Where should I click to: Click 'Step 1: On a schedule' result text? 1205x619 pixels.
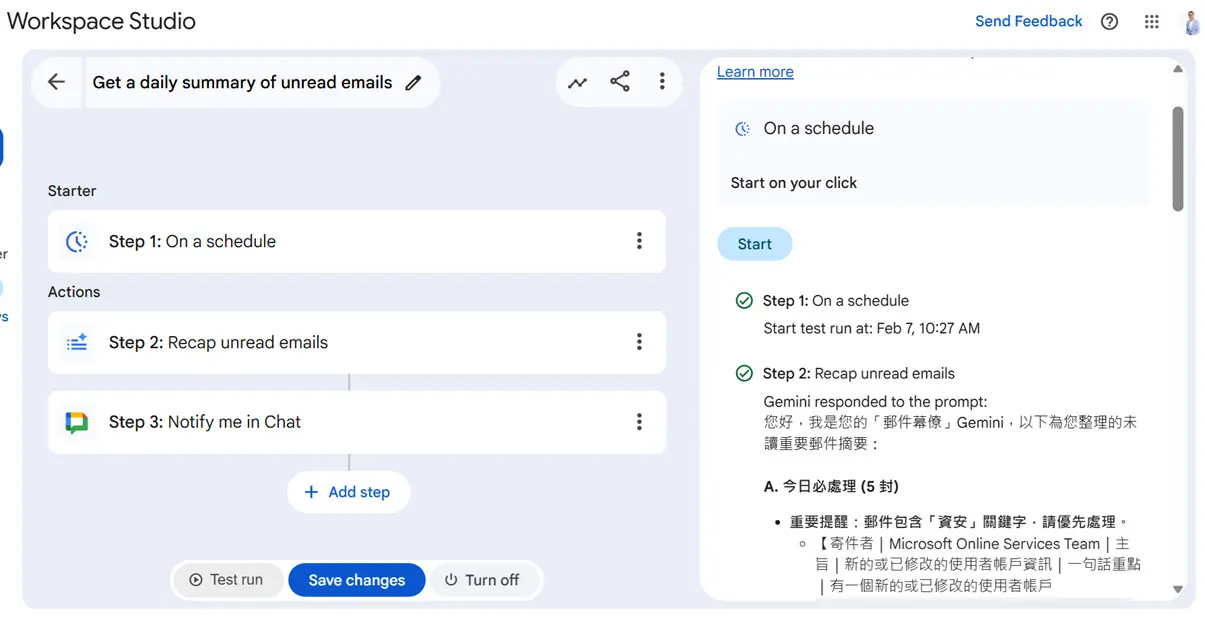(836, 300)
